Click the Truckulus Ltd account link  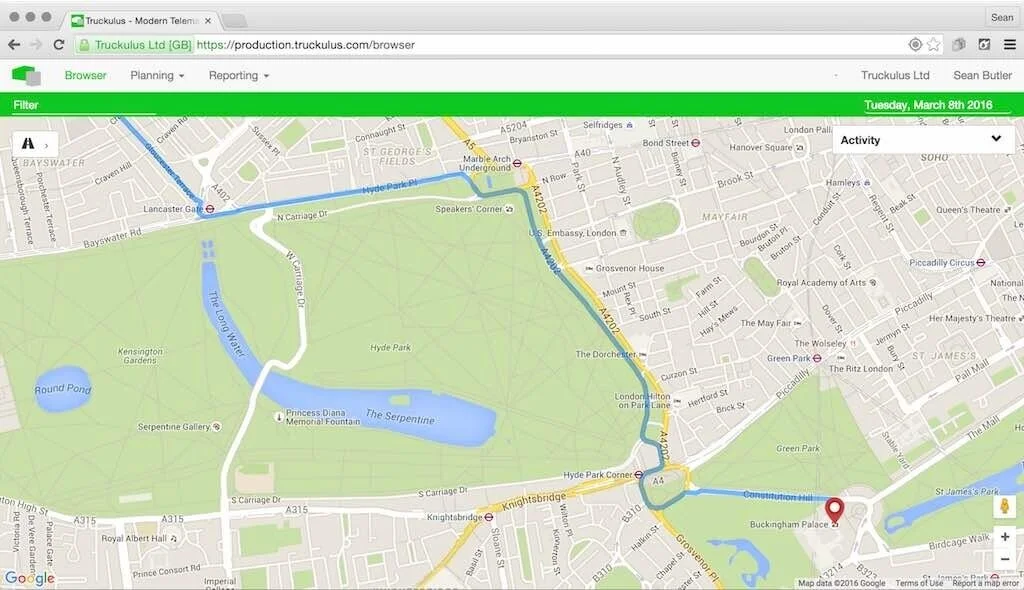pyautogui.click(x=895, y=75)
